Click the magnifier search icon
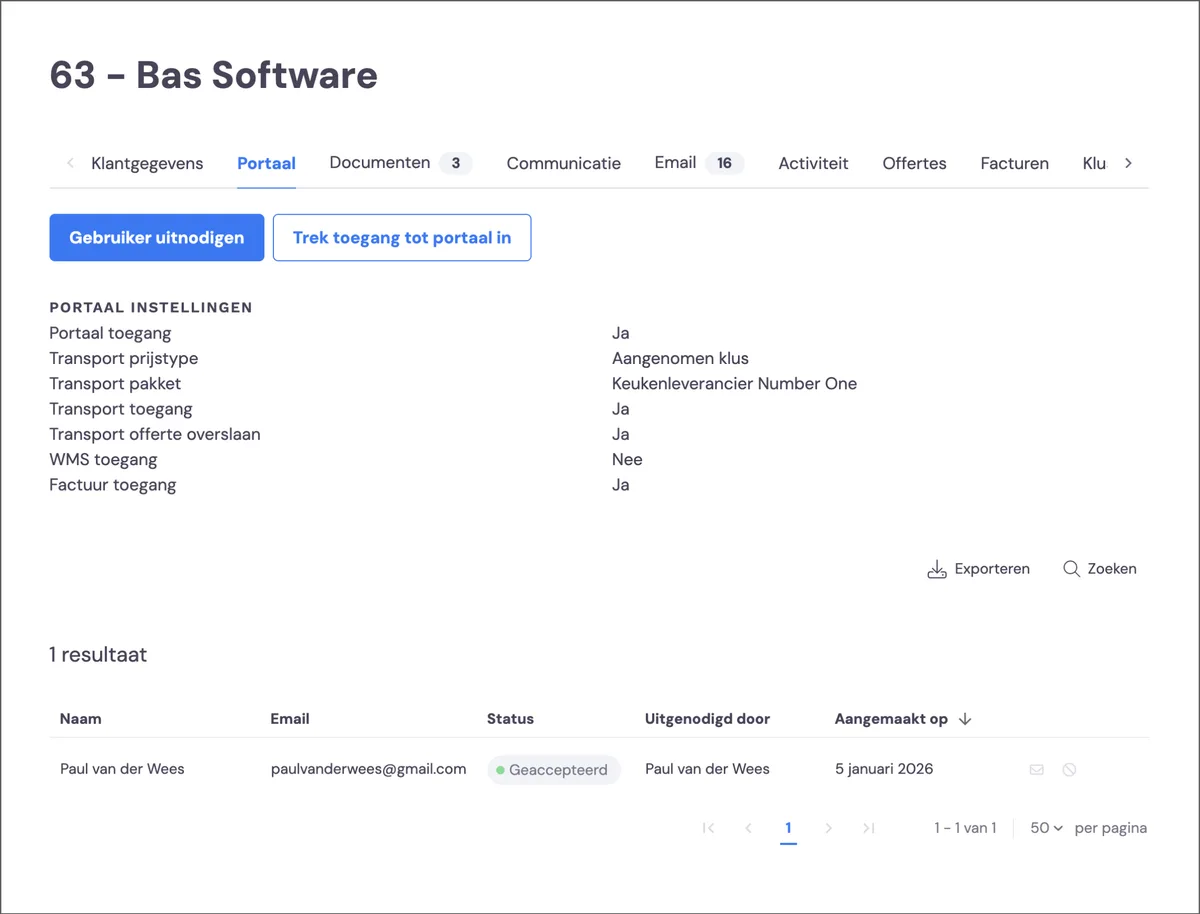The width and height of the screenshot is (1200, 914). [x=1071, y=569]
